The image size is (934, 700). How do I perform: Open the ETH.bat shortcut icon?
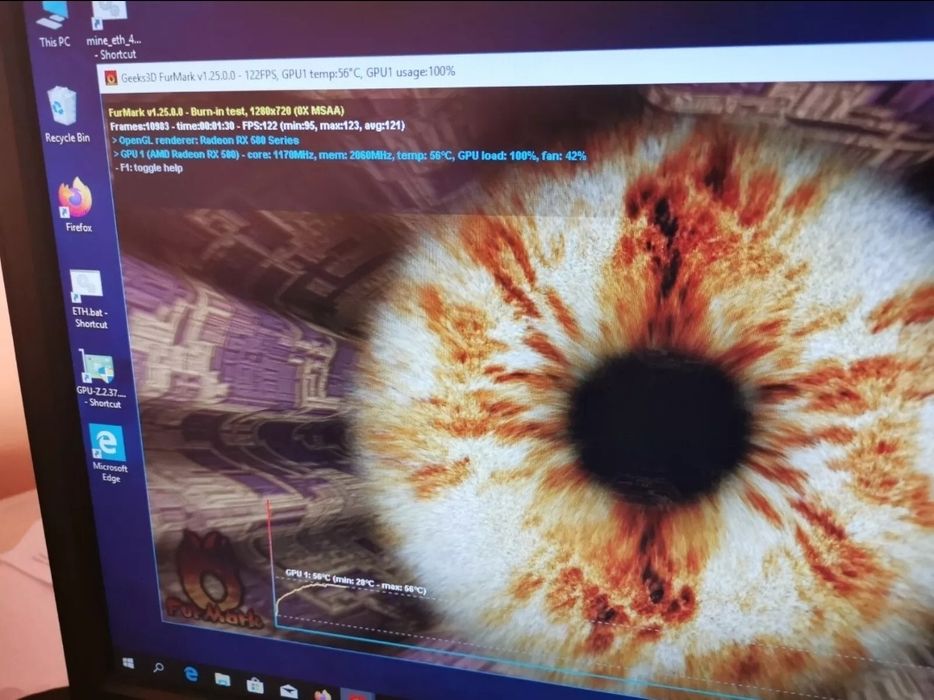[88, 299]
